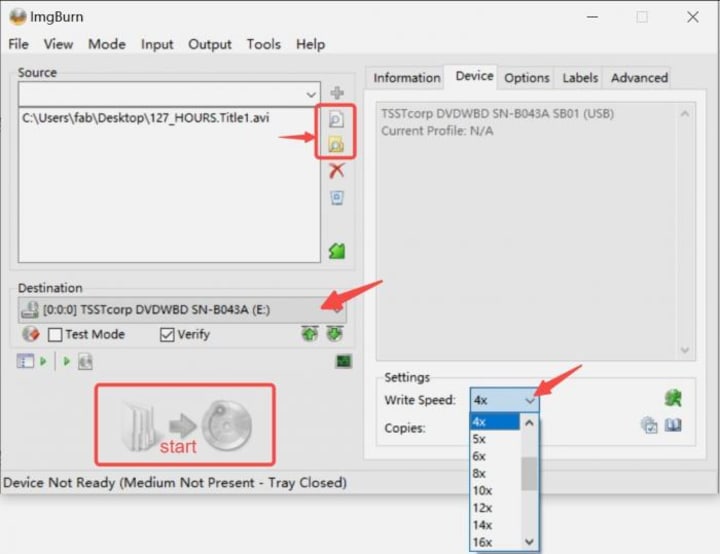Open the Help menu
This screenshot has height=554, width=720.
(310, 44)
